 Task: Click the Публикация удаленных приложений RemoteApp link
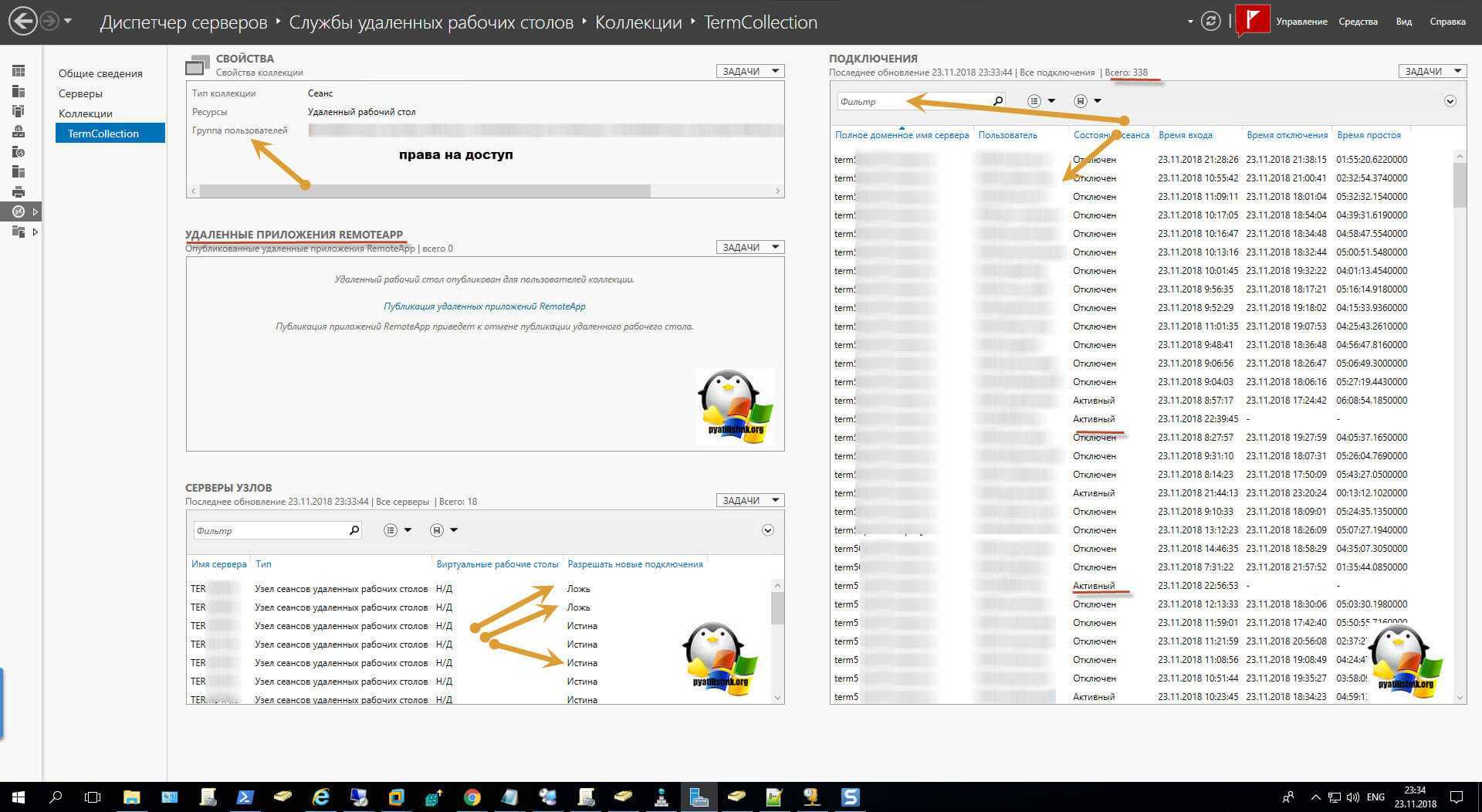click(x=484, y=306)
